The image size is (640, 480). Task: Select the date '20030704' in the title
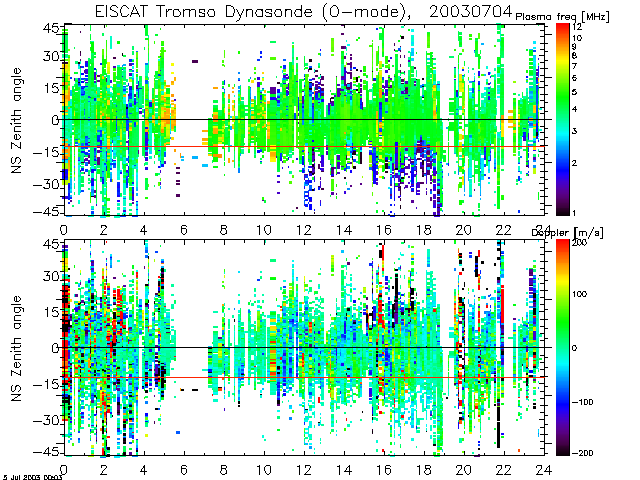(x=470, y=11)
